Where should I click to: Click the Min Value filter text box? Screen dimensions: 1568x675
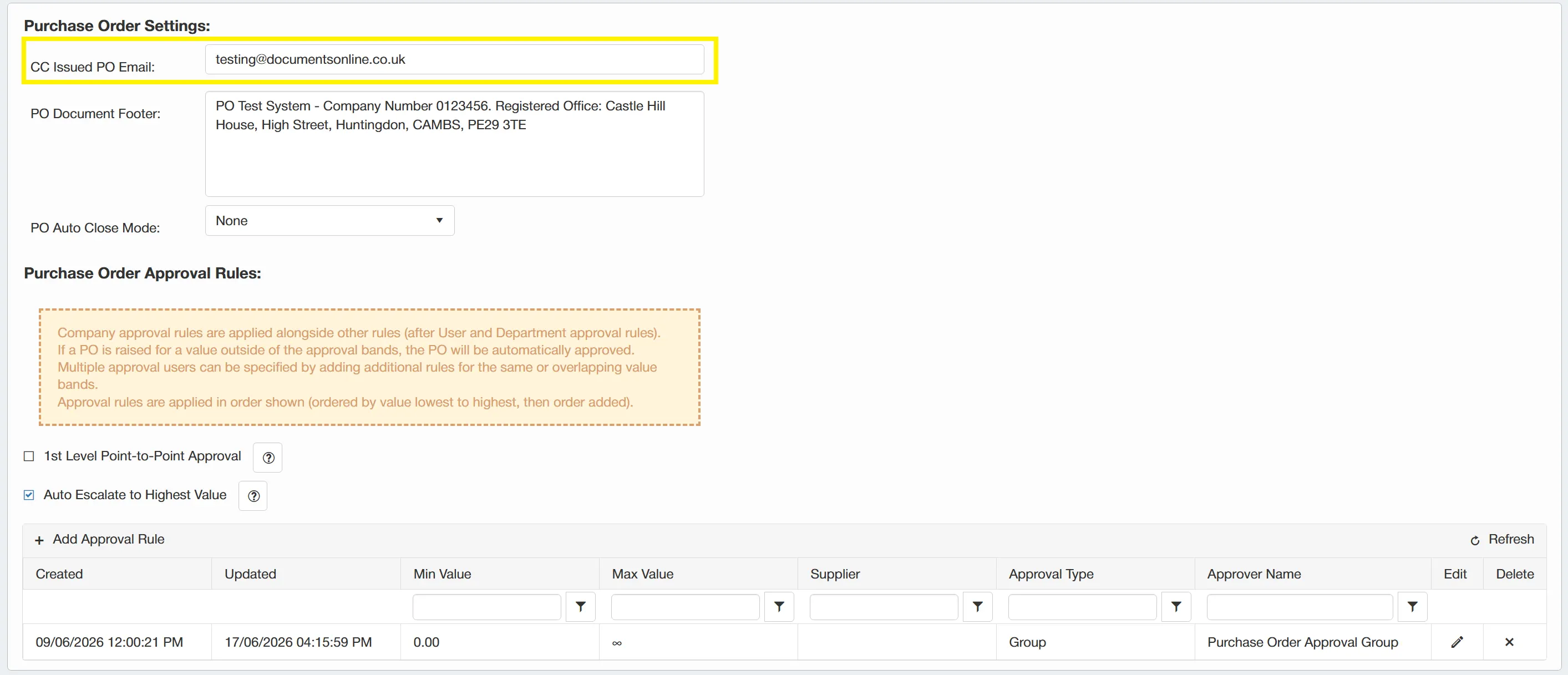[x=487, y=607]
